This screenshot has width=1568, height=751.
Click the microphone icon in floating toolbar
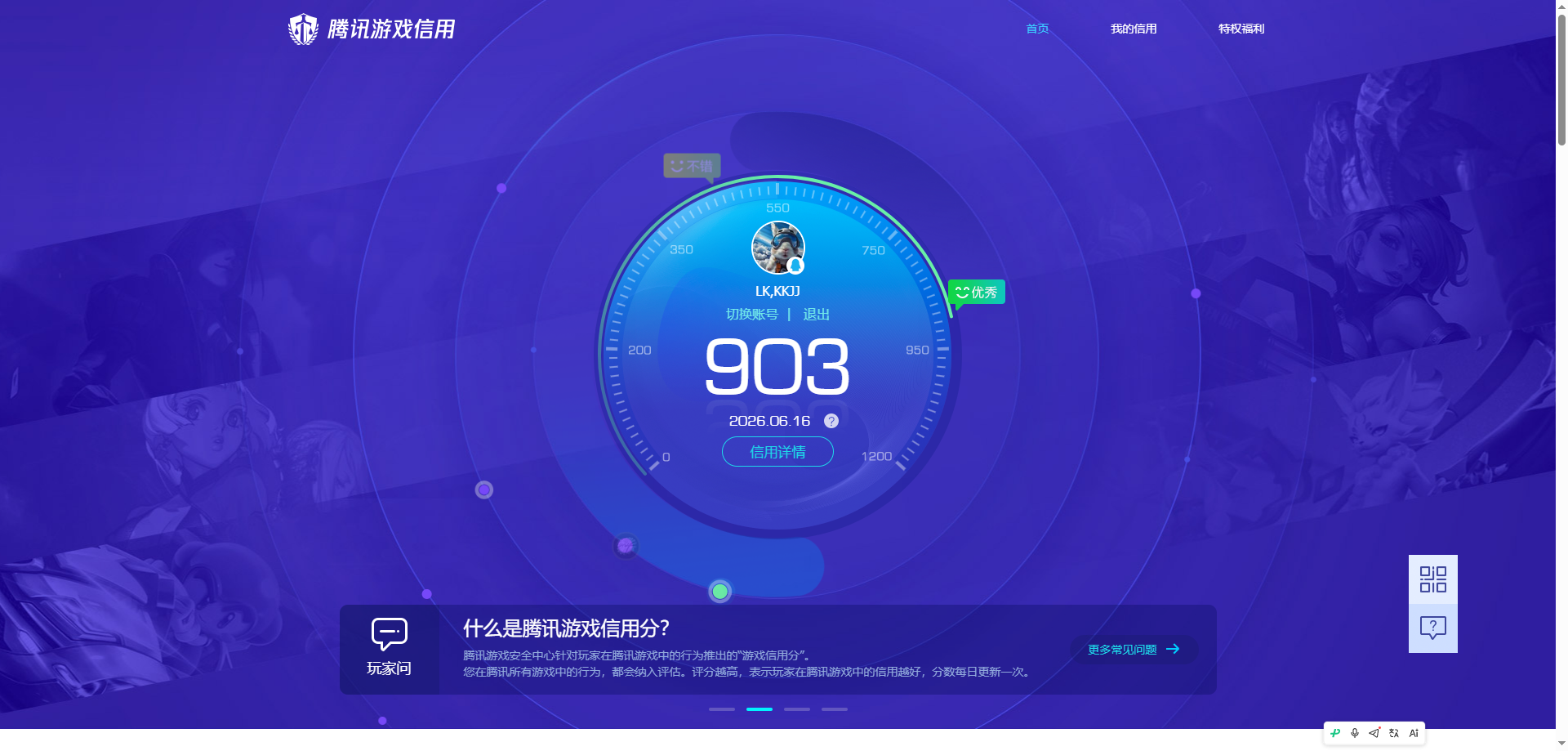(1355, 733)
